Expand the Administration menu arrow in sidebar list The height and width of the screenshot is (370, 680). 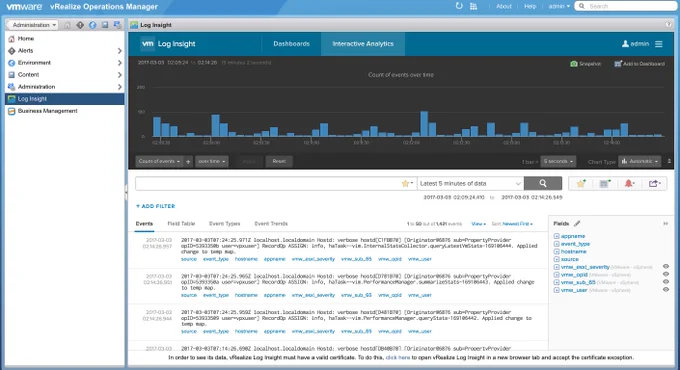pos(119,87)
